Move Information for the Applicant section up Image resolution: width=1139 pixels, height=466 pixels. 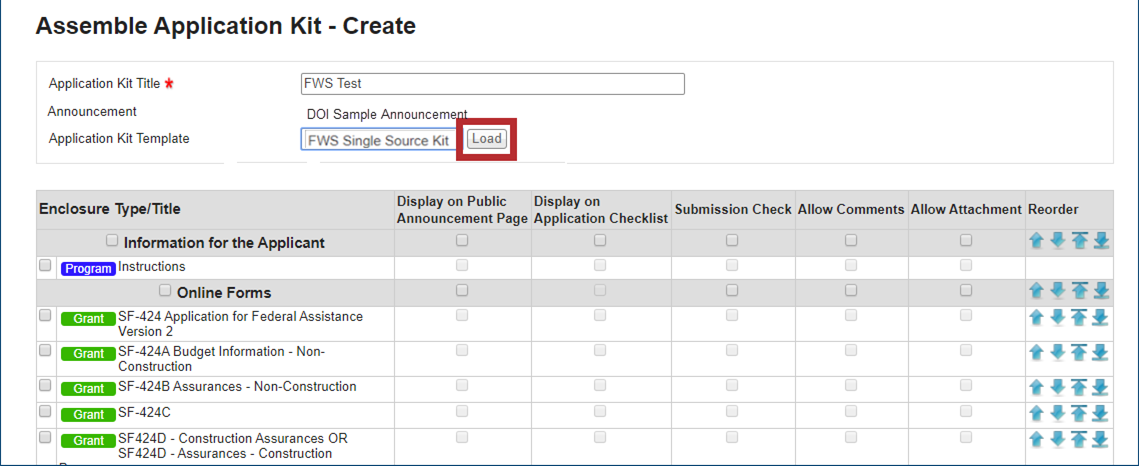tap(1036, 241)
